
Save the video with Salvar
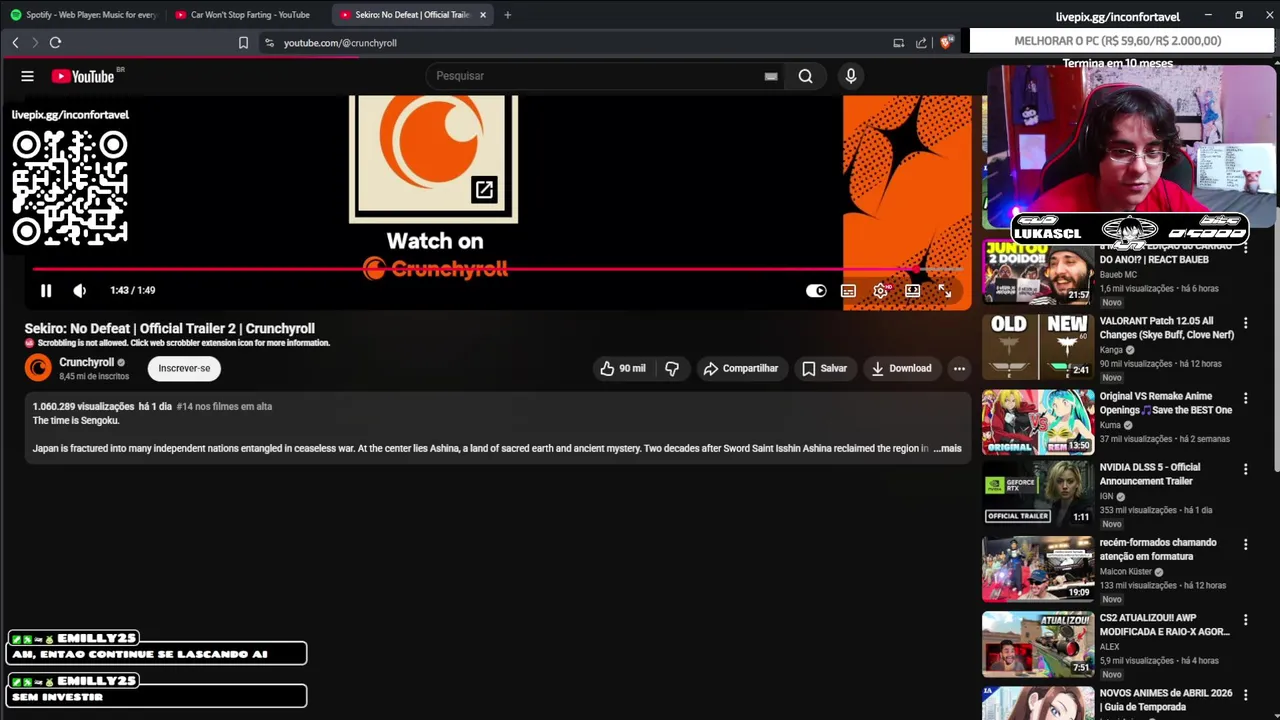[x=825, y=368]
